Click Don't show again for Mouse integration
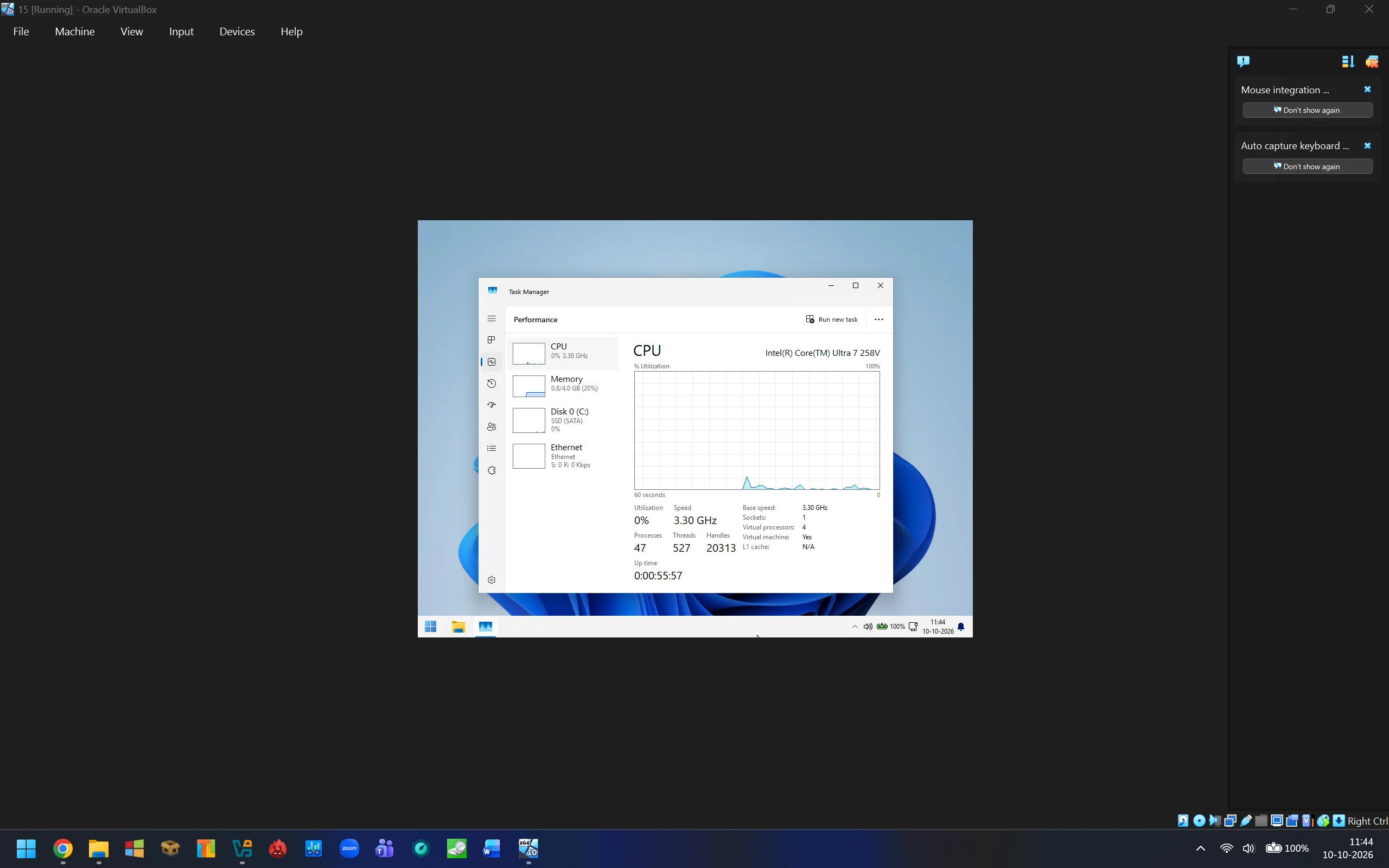Image resolution: width=1389 pixels, height=868 pixels. coord(1308,110)
